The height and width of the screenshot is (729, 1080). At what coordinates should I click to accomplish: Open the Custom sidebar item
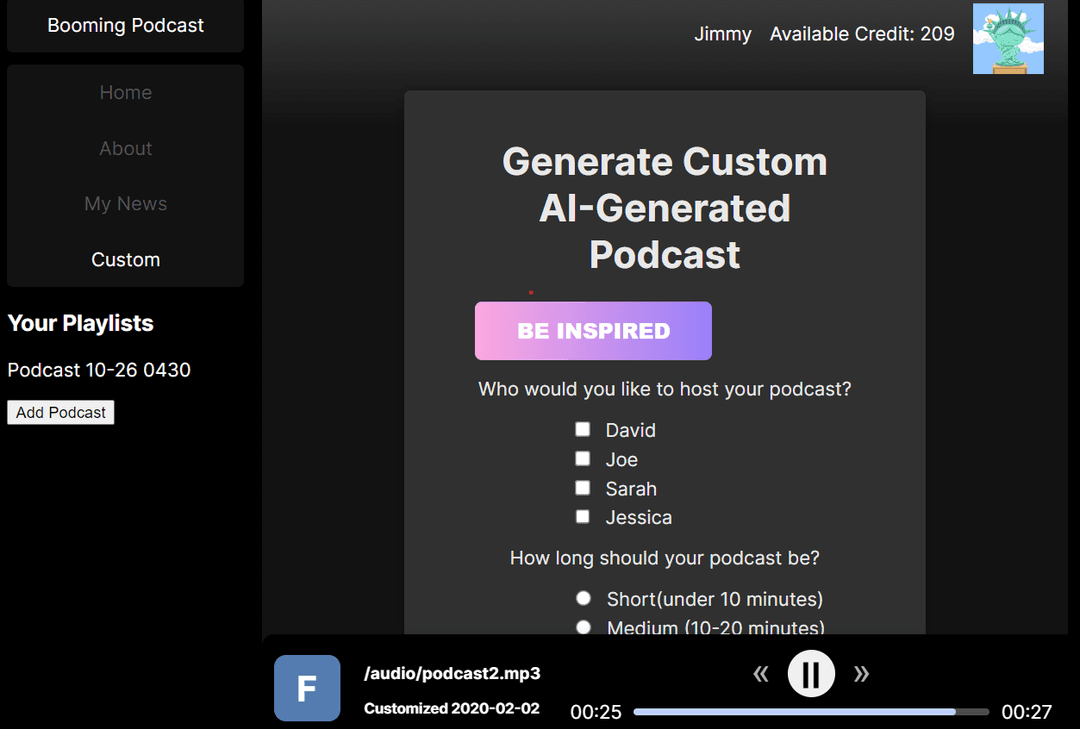click(x=126, y=260)
